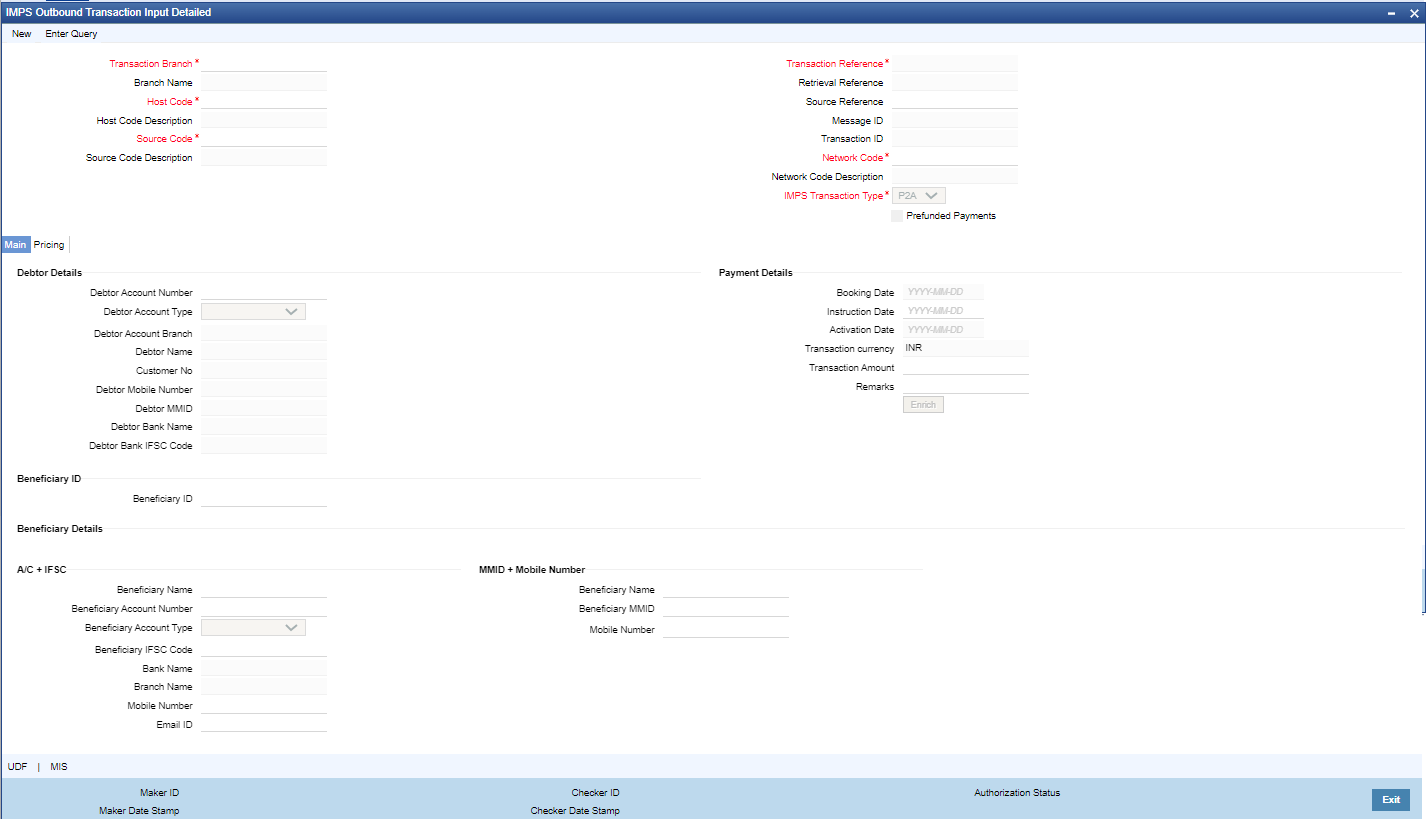
Task: Click the Host Code Description field
Action: (x=264, y=120)
